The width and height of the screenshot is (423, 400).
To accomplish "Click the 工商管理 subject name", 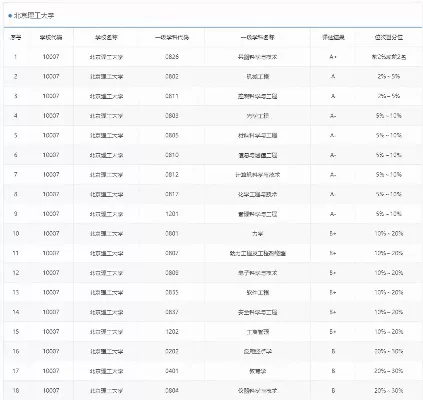I will (x=257, y=332).
